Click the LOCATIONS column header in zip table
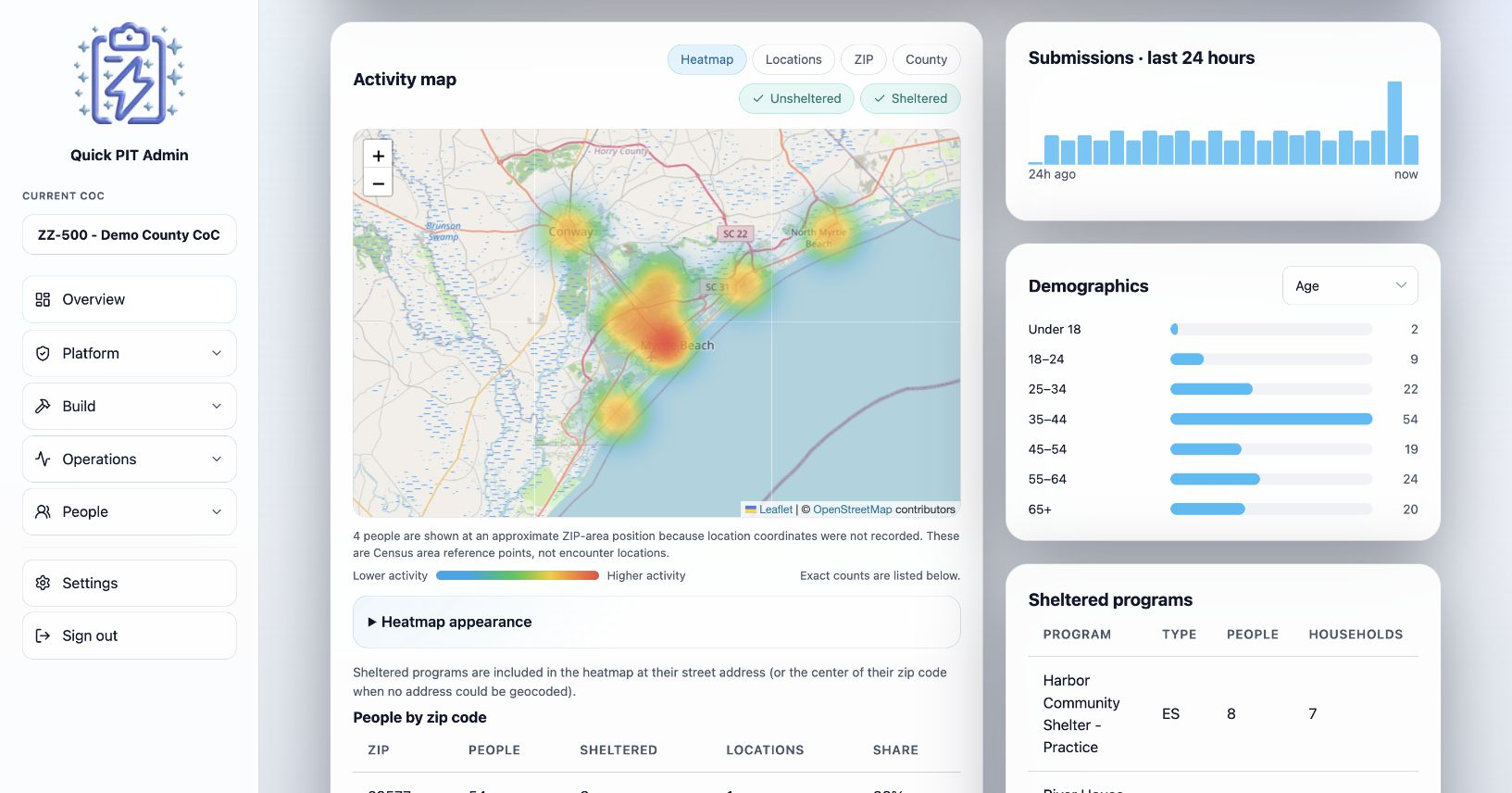Viewport: 1512px width, 793px height. pyautogui.click(x=765, y=750)
